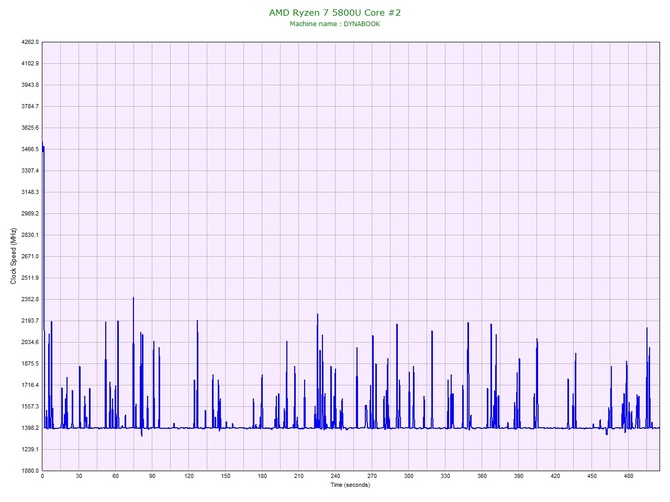Click the 3784.7 y-axis value
Viewport: 670px width, 502px height.
pyautogui.click(x=30, y=106)
